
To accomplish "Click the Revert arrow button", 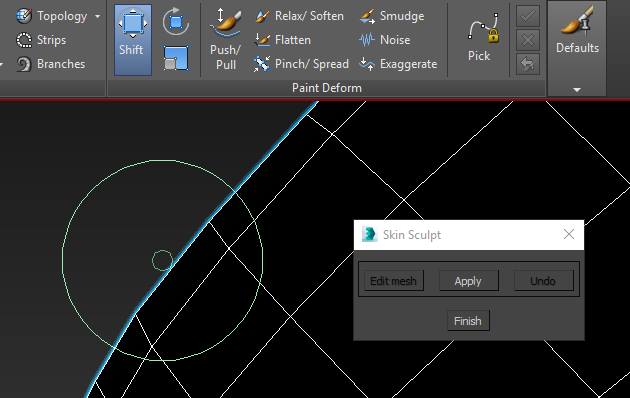I will point(528,64).
